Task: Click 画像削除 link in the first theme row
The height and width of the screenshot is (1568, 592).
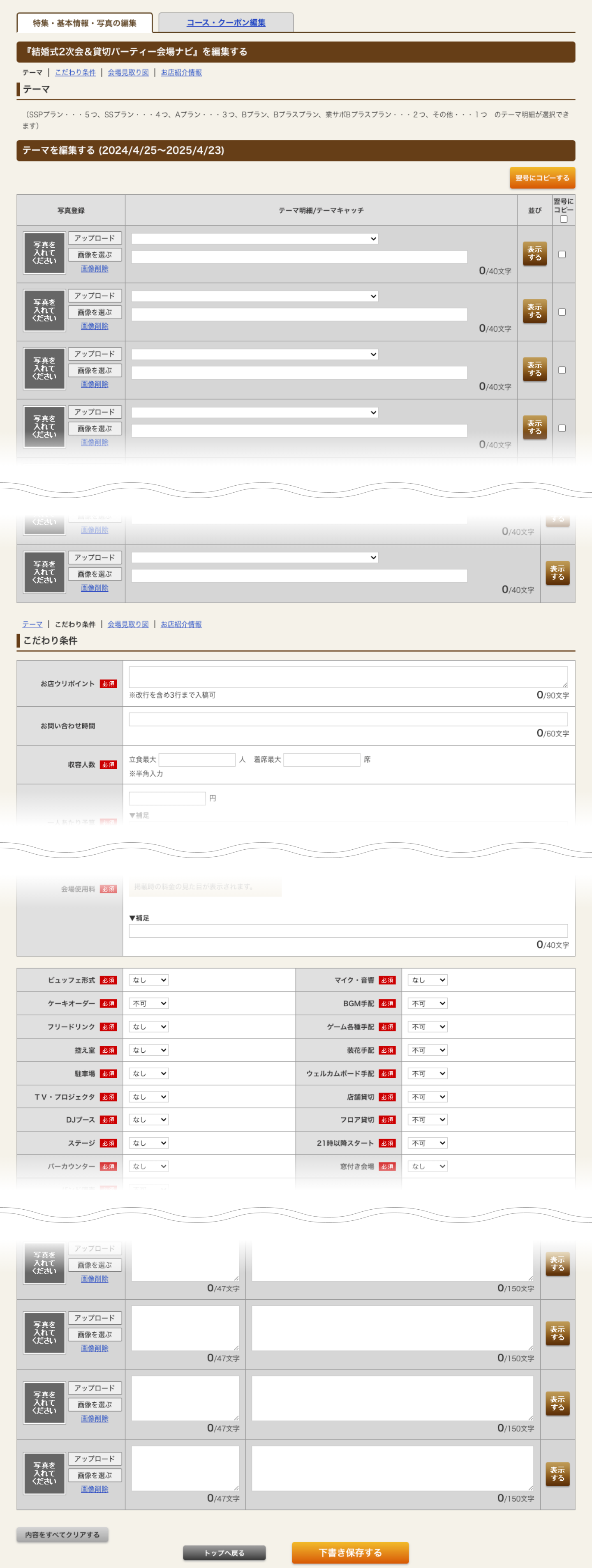Action: coord(95,268)
